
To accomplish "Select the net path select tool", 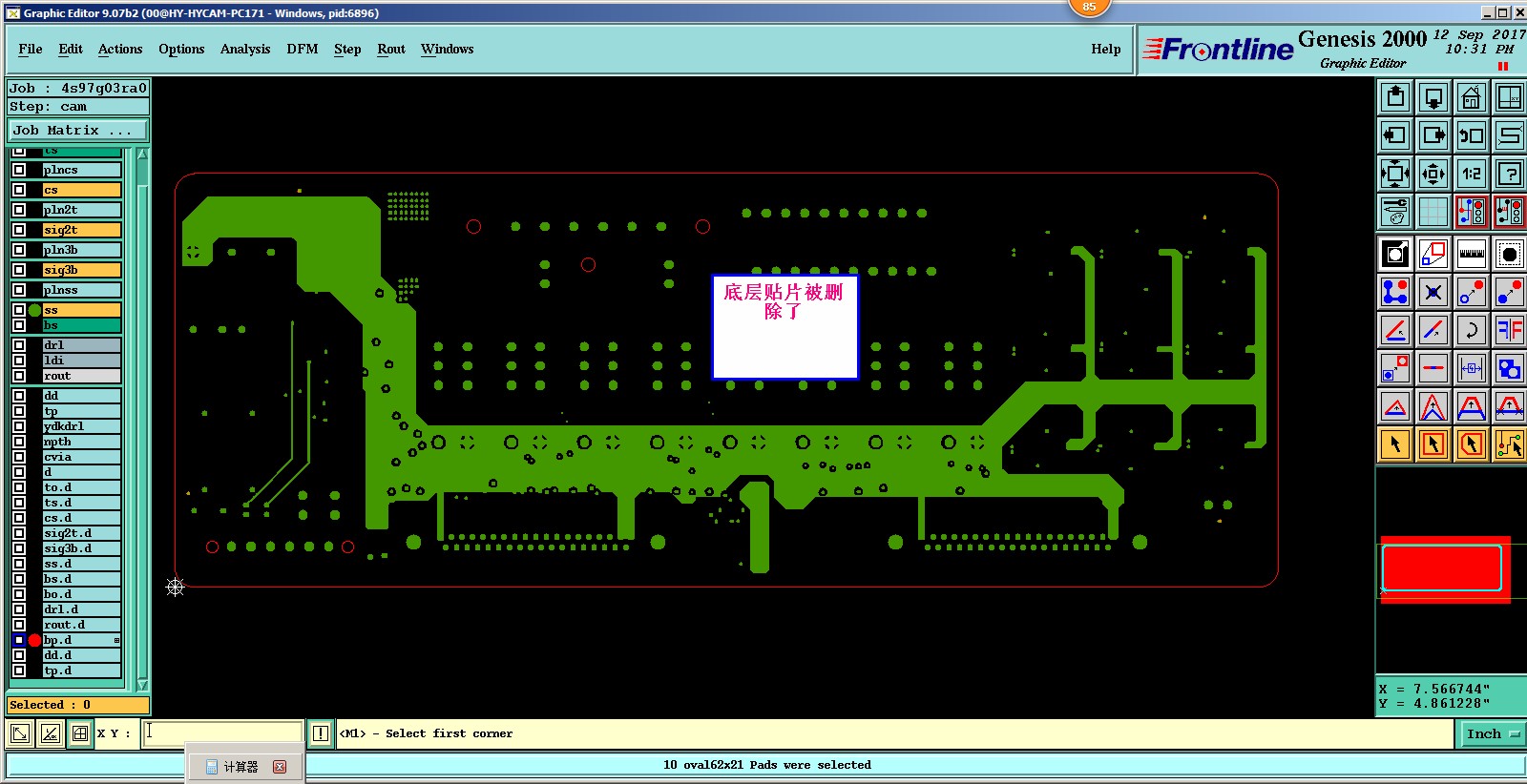I will tap(1510, 444).
